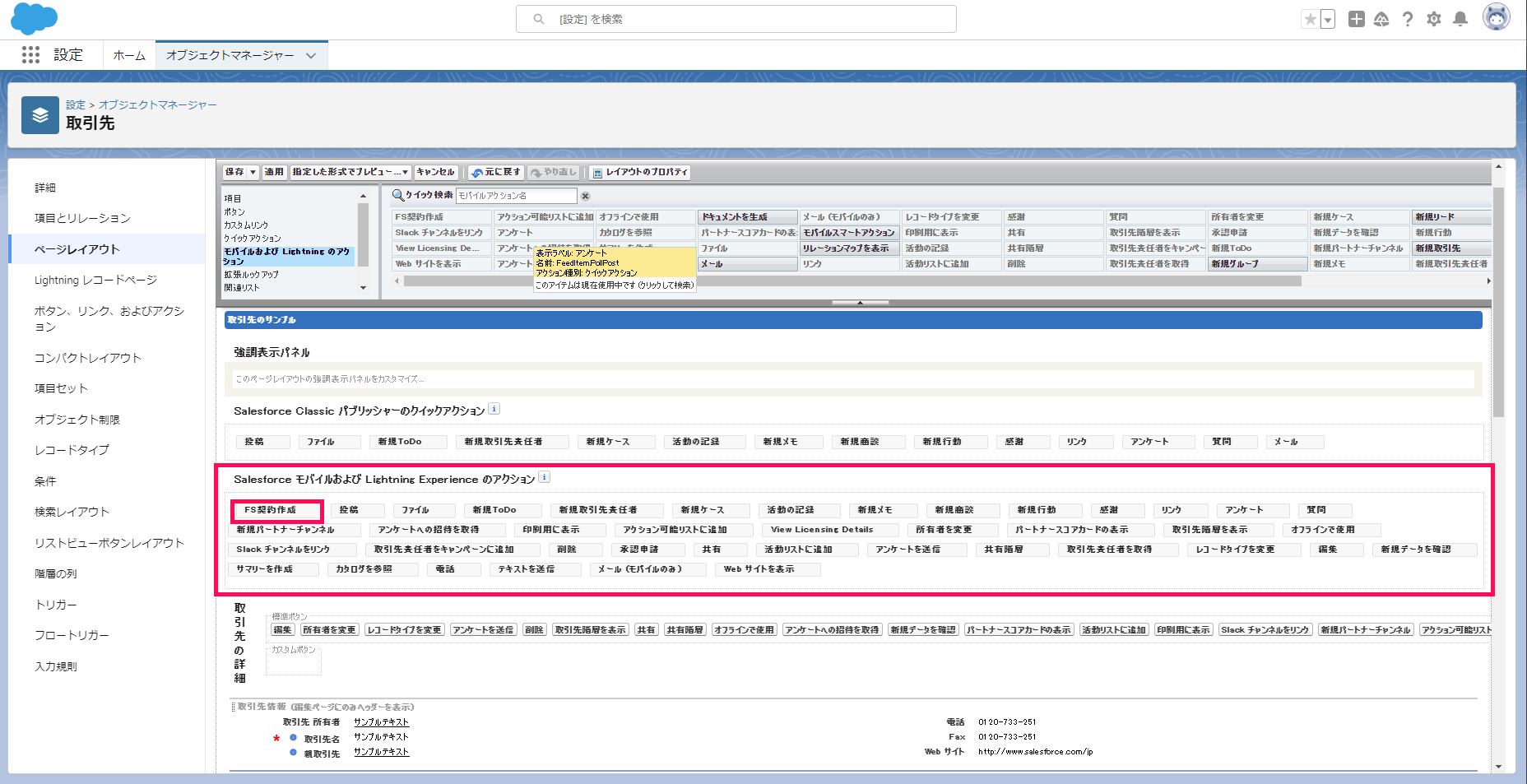Click the キャンセル button

[436, 172]
